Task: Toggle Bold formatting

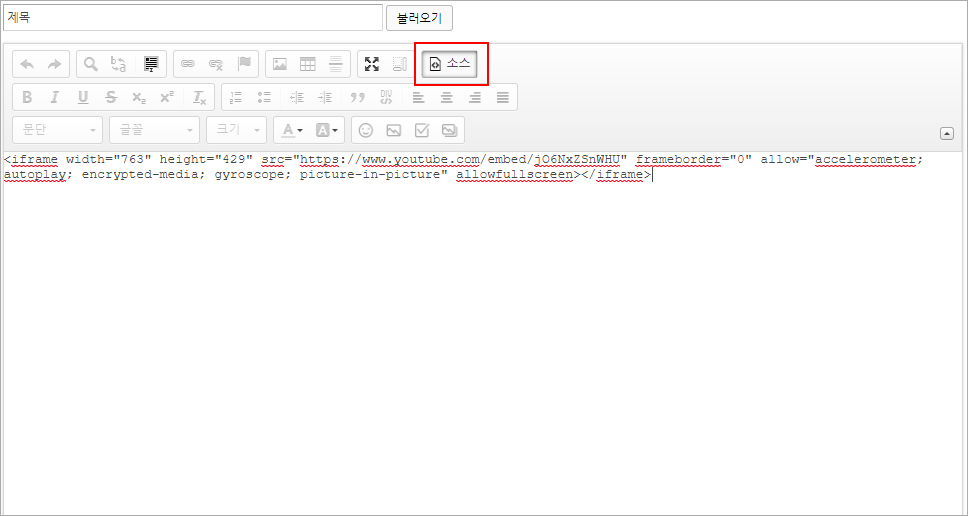Action: [27, 97]
